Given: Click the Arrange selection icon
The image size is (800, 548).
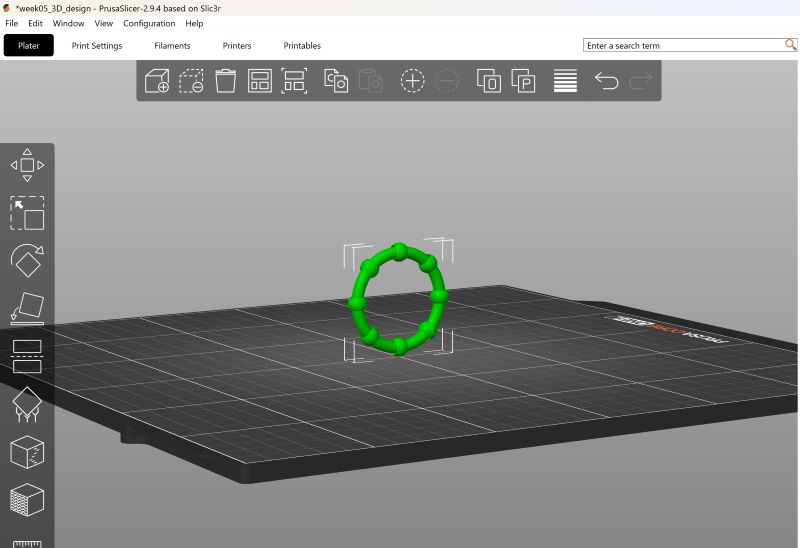Looking at the screenshot, I should point(294,81).
